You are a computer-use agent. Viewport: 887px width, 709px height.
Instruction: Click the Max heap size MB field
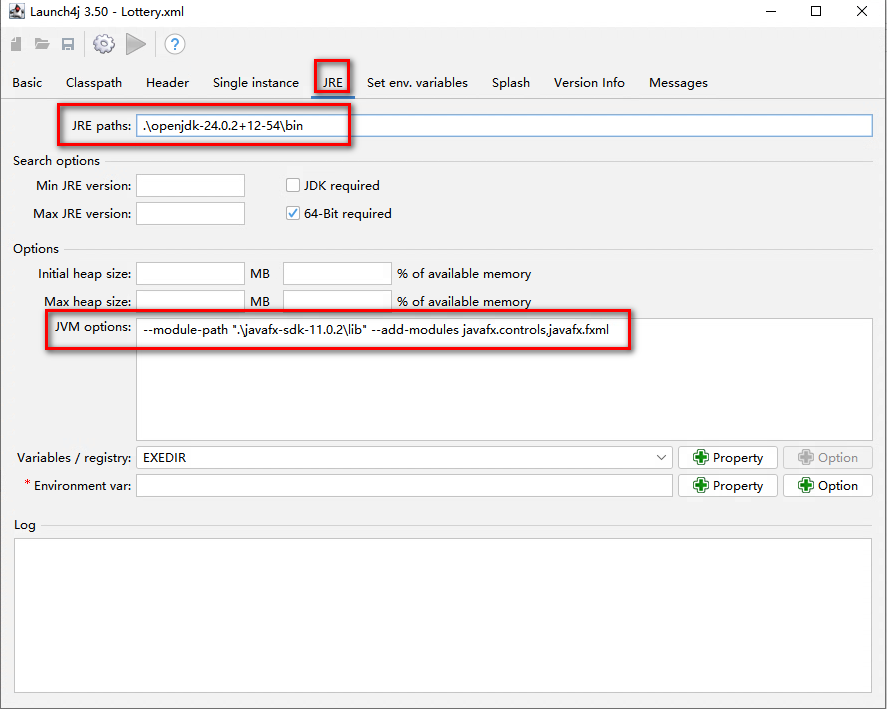(x=191, y=300)
